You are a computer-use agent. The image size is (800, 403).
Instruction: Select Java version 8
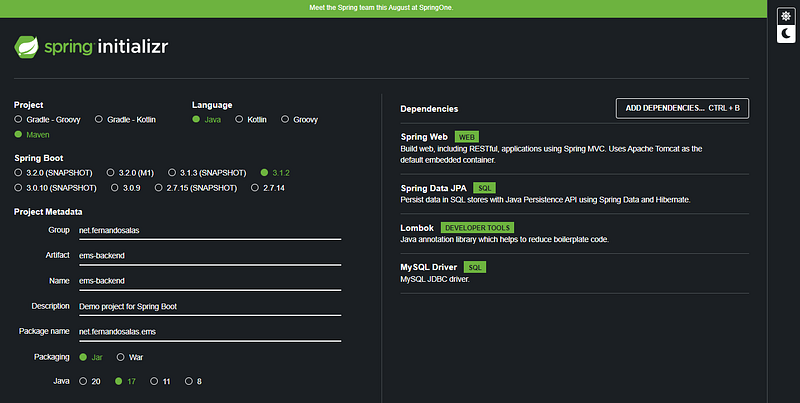[x=193, y=381]
